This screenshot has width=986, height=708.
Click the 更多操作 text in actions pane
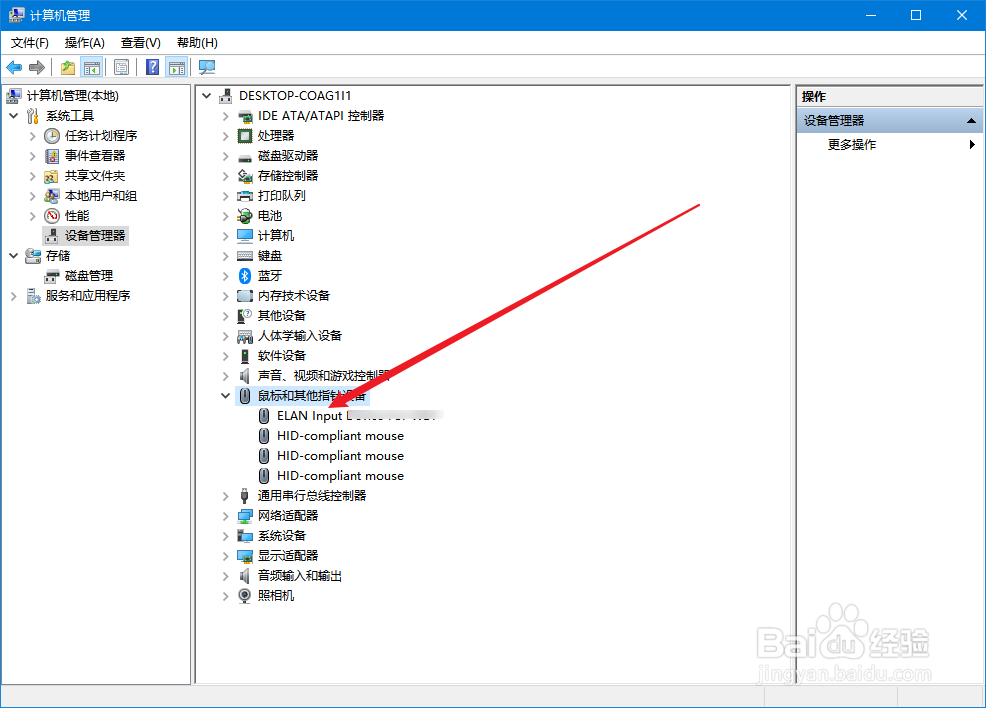point(851,145)
